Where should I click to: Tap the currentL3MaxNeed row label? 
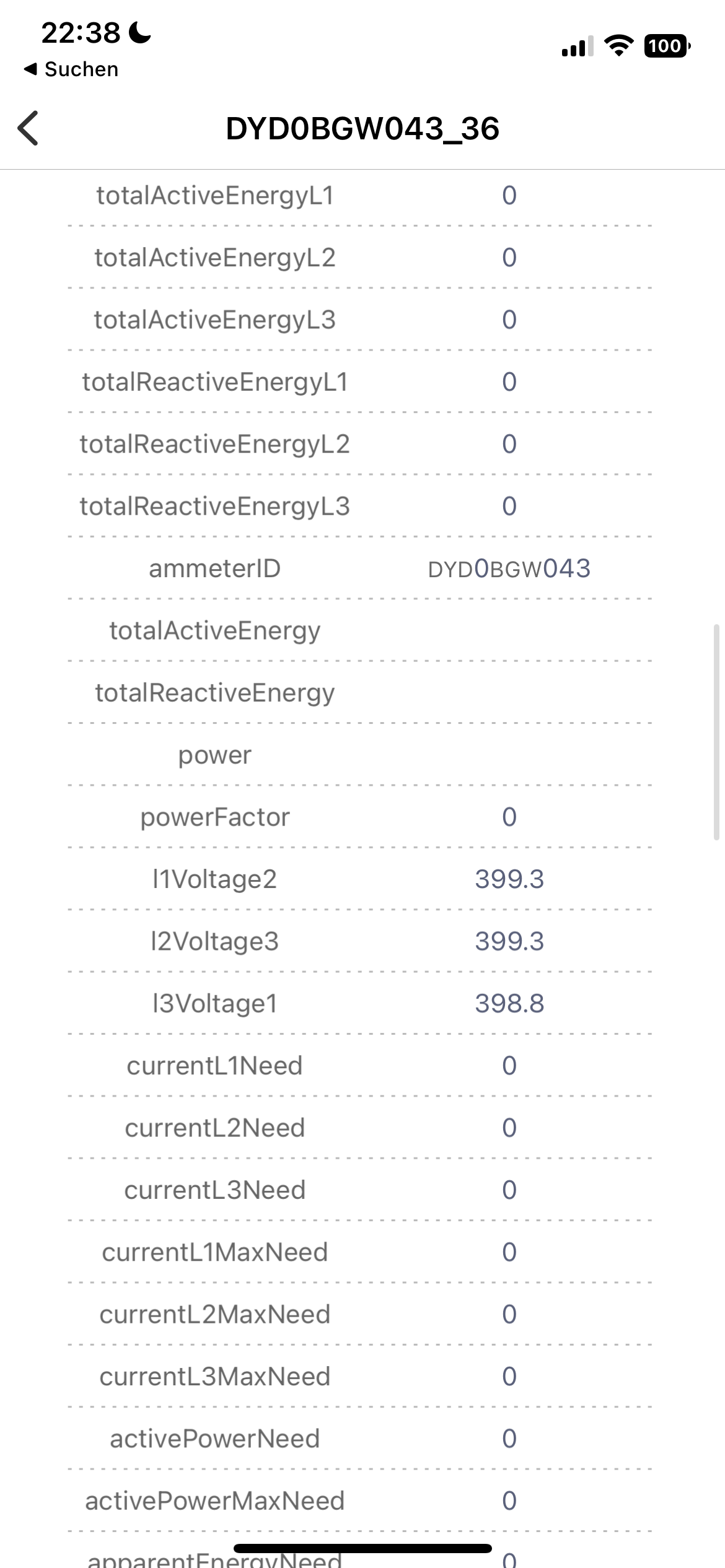(215, 1377)
